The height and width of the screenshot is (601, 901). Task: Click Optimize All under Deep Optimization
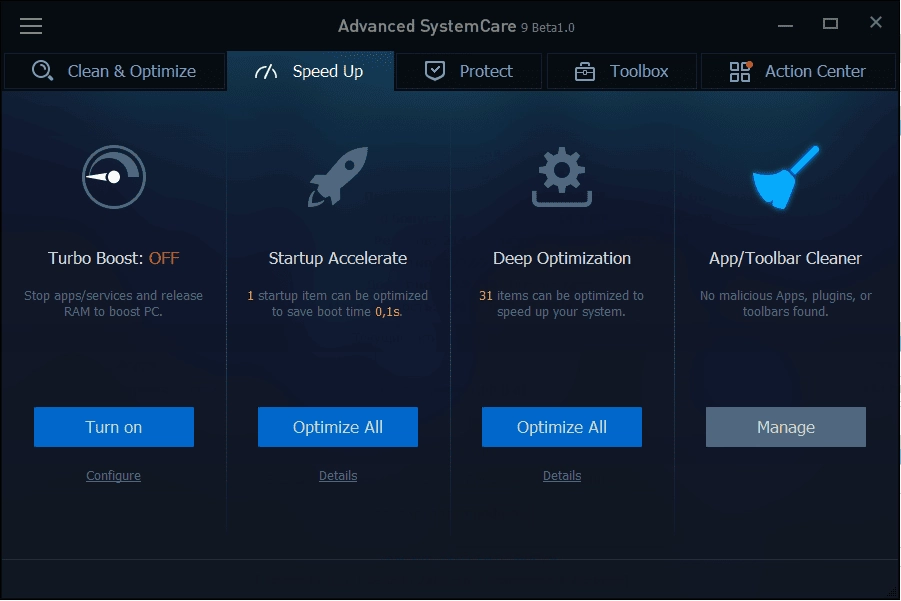point(562,427)
